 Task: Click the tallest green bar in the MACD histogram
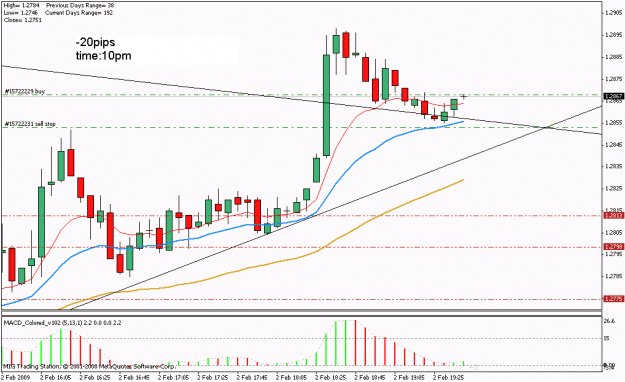click(x=346, y=343)
